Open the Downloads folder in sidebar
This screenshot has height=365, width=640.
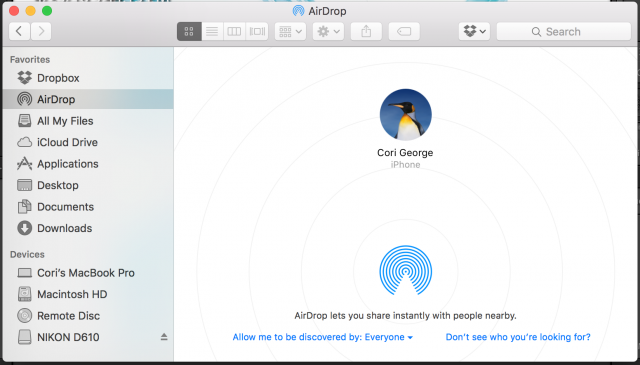[88, 228]
